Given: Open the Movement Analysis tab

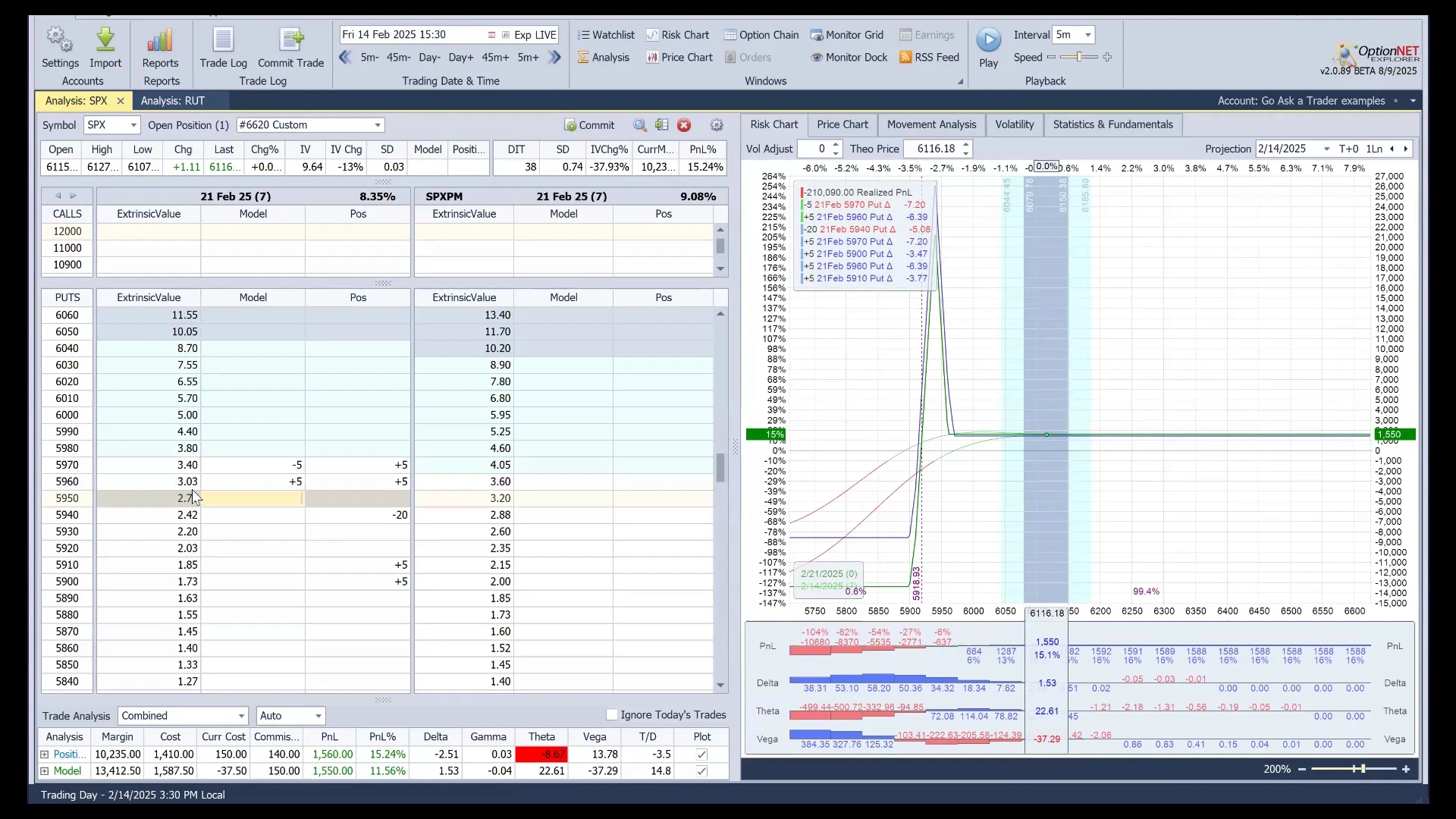Looking at the screenshot, I should tap(931, 124).
